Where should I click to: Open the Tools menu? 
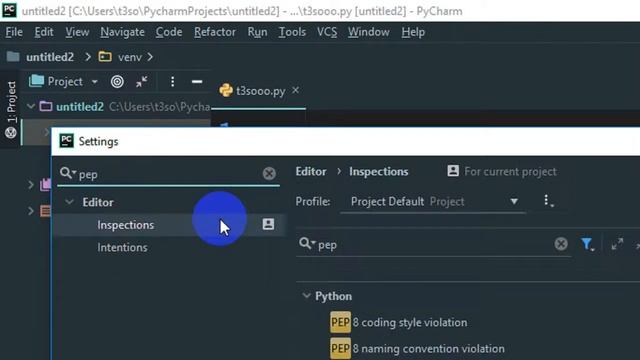pyautogui.click(x=292, y=32)
